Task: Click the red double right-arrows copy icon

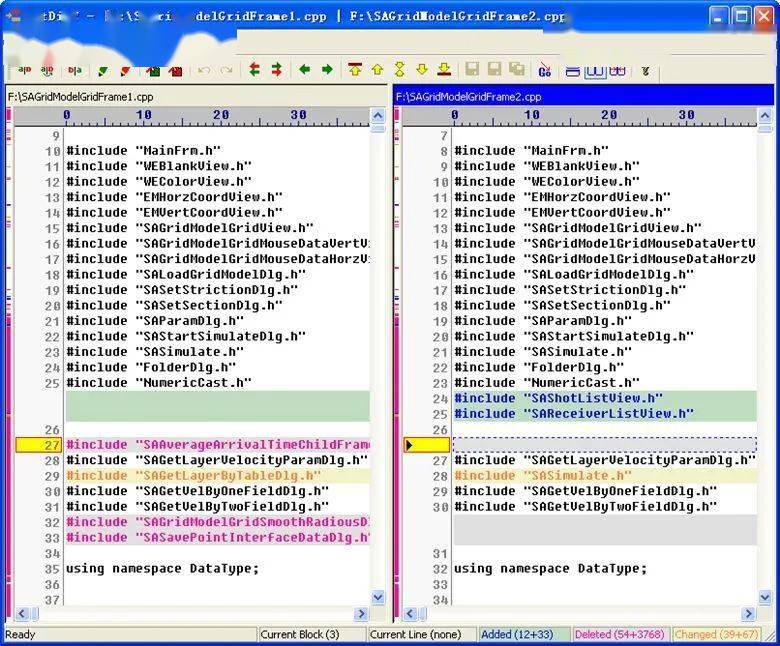Action: tap(277, 70)
